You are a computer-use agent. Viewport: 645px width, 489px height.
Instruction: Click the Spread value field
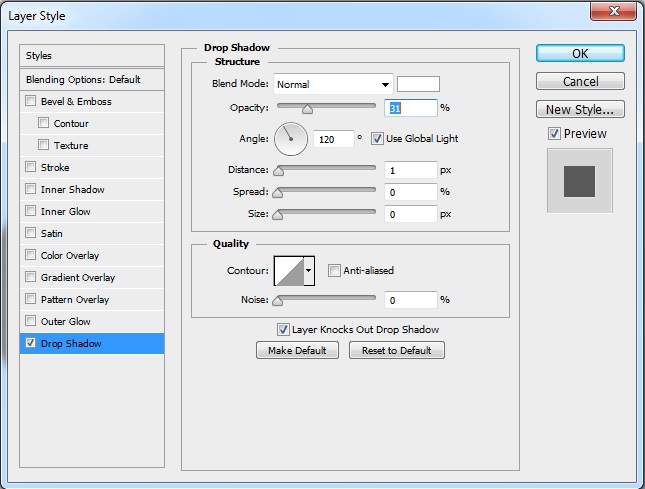411,192
